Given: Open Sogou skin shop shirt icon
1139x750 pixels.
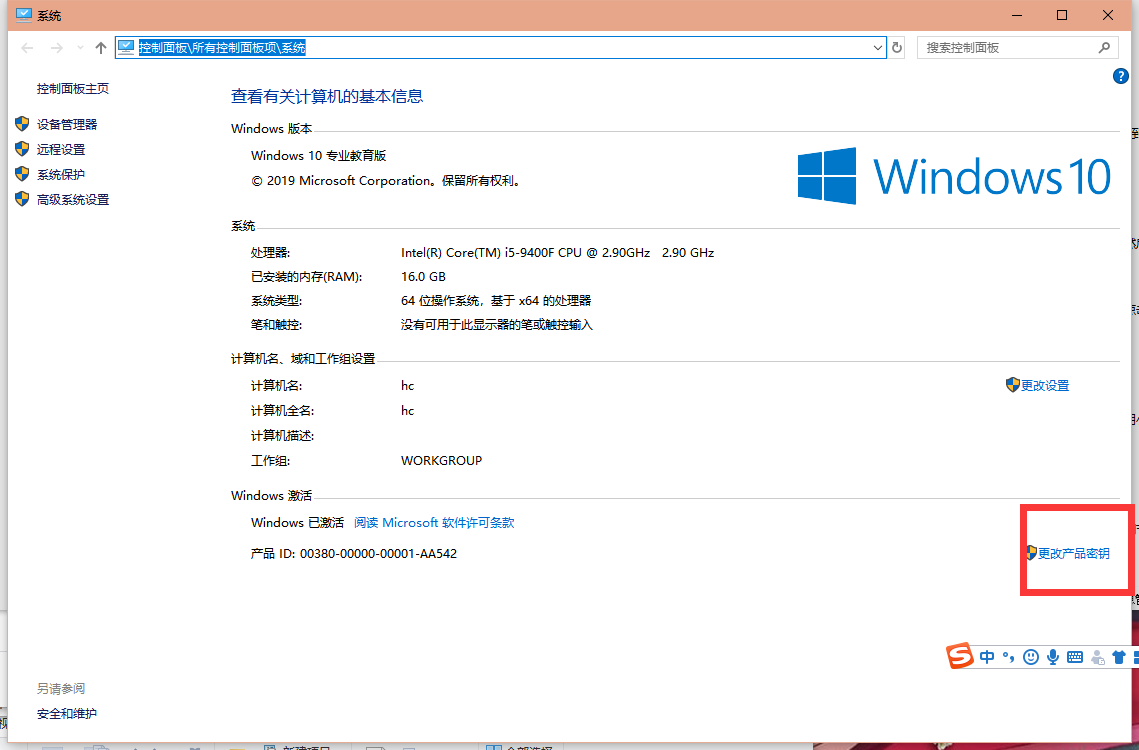Looking at the screenshot, I should pyautogui.click(x=1119, y=657).
